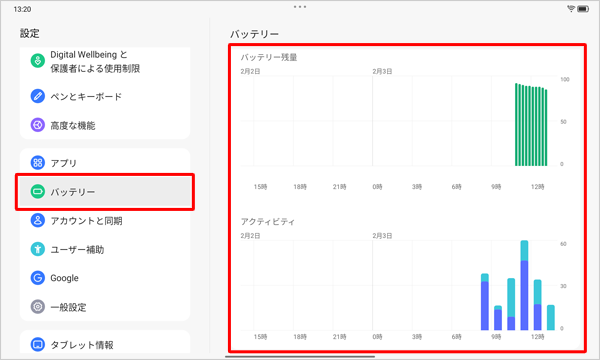This screenshot has height=360, width=600.
Task: Open 一般設定 settings entry
Action: (105, 307)
